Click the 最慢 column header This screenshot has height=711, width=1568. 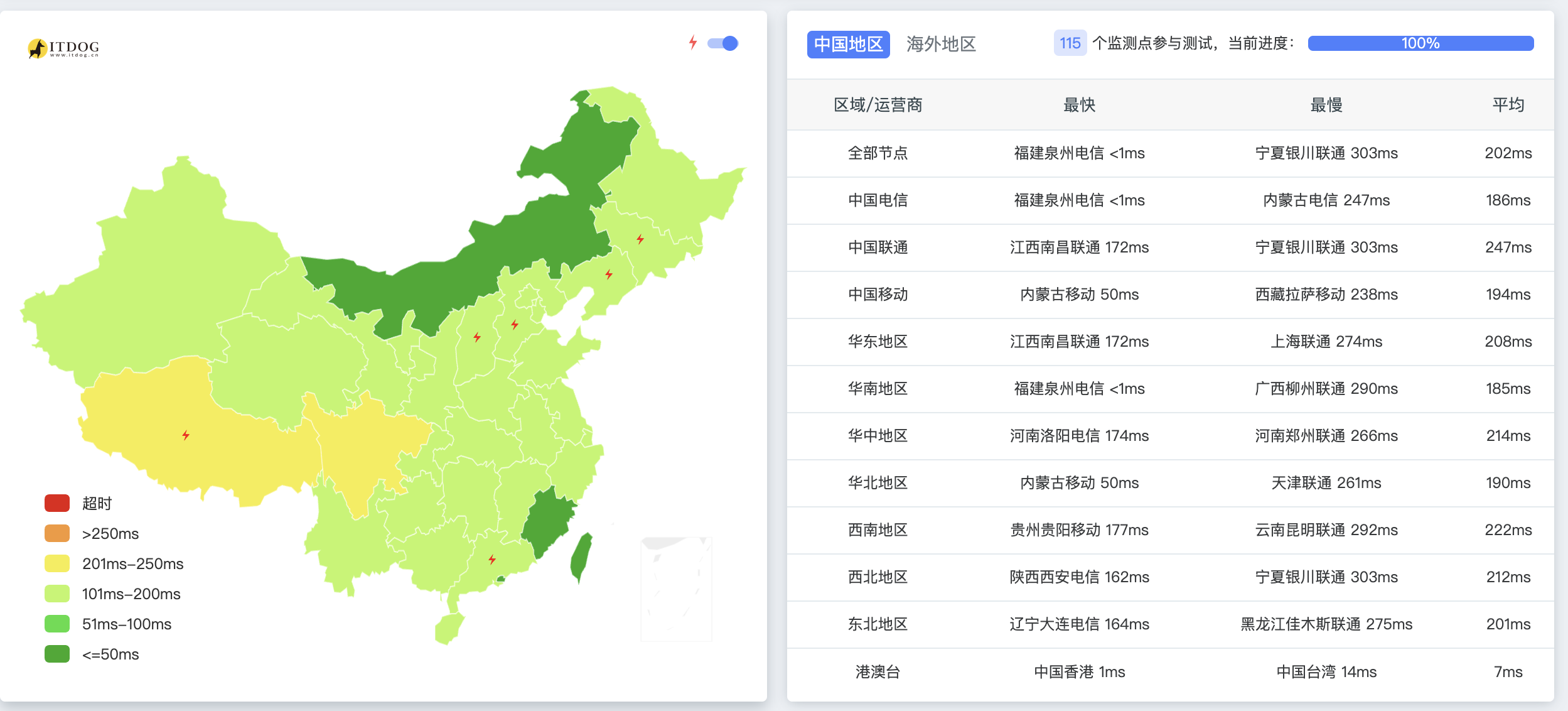point(1326,105)
